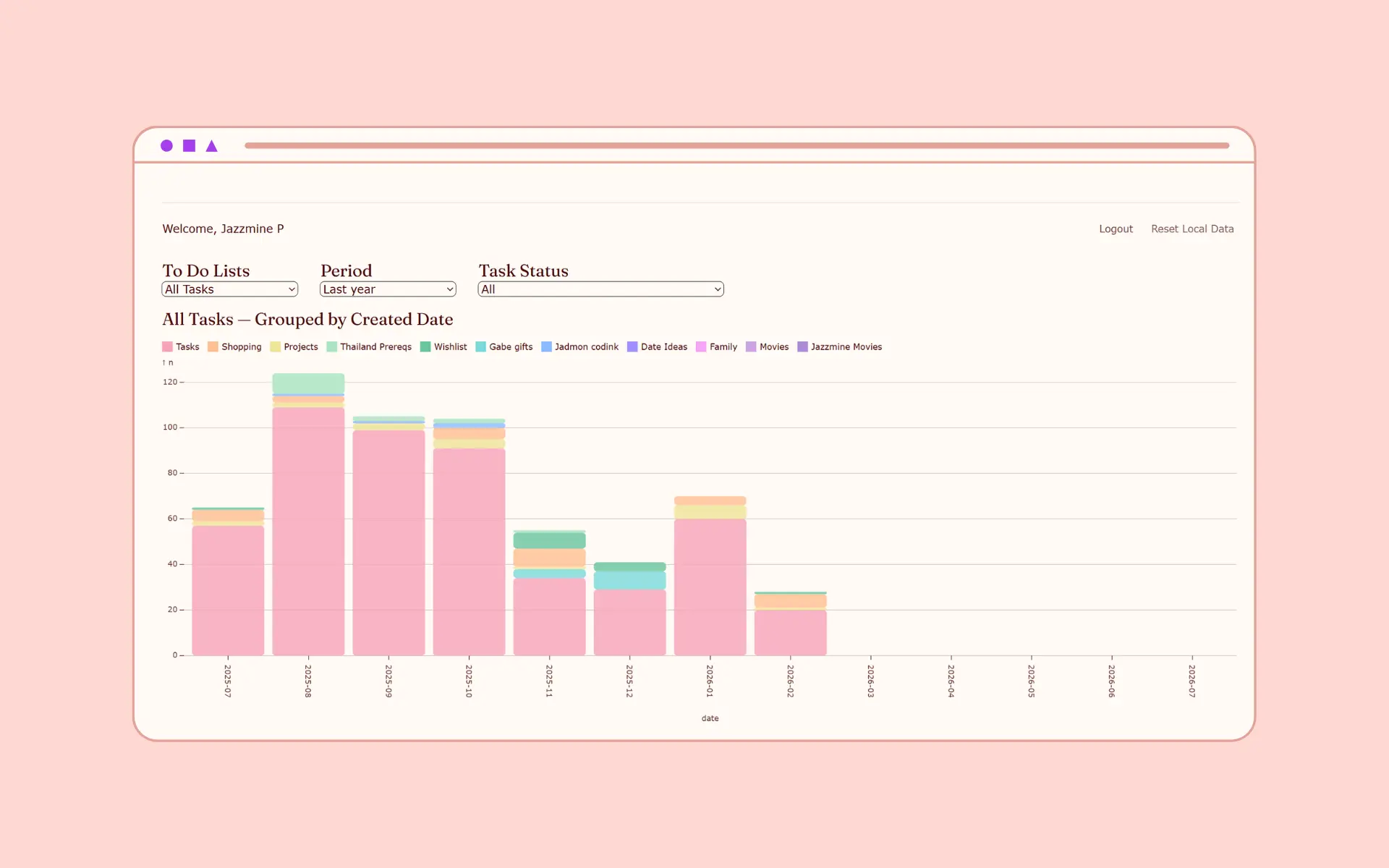
Task: Click the 2026-01 pink bar
Action: pyautogui.click(x=710, y=587)
